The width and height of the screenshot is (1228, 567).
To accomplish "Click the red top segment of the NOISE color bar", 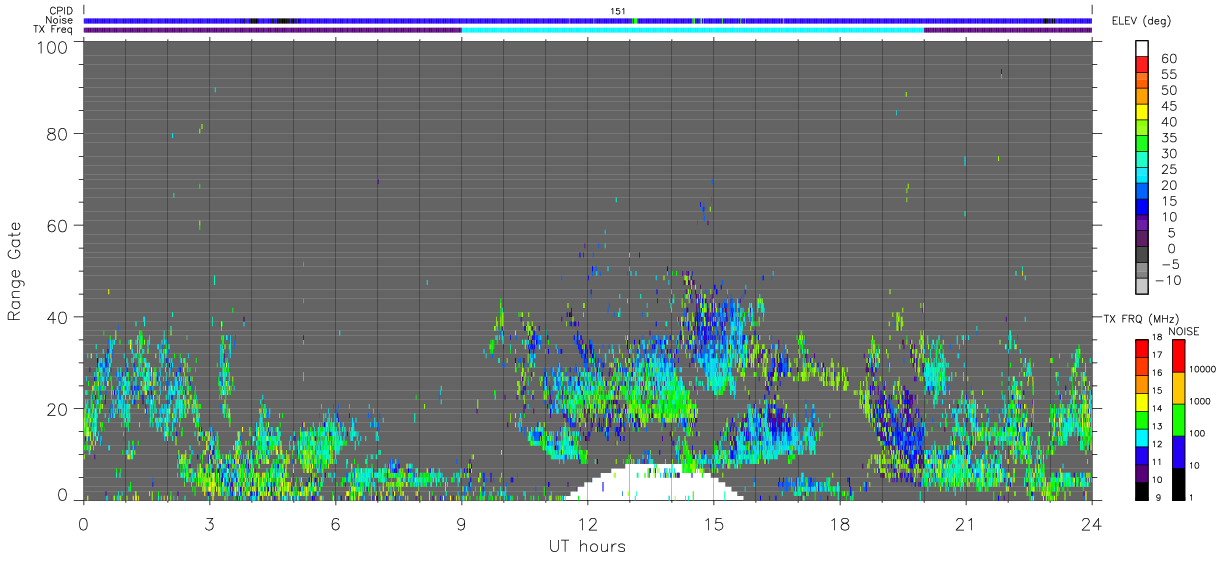I will pos(1178,356).
